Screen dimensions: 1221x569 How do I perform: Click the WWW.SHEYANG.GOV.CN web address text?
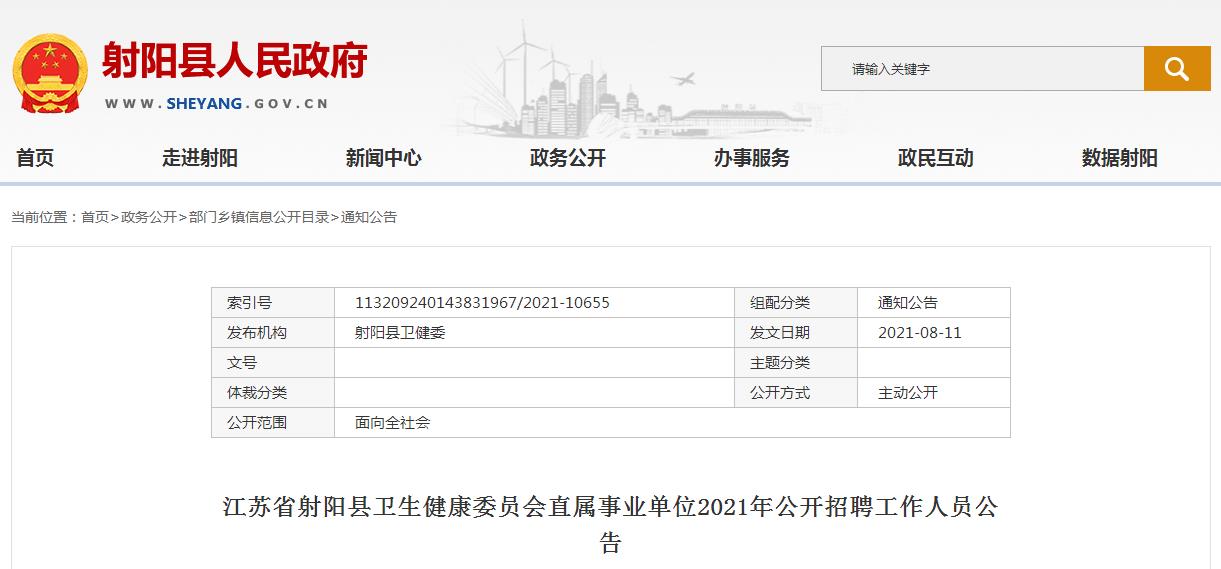[217, 103]
